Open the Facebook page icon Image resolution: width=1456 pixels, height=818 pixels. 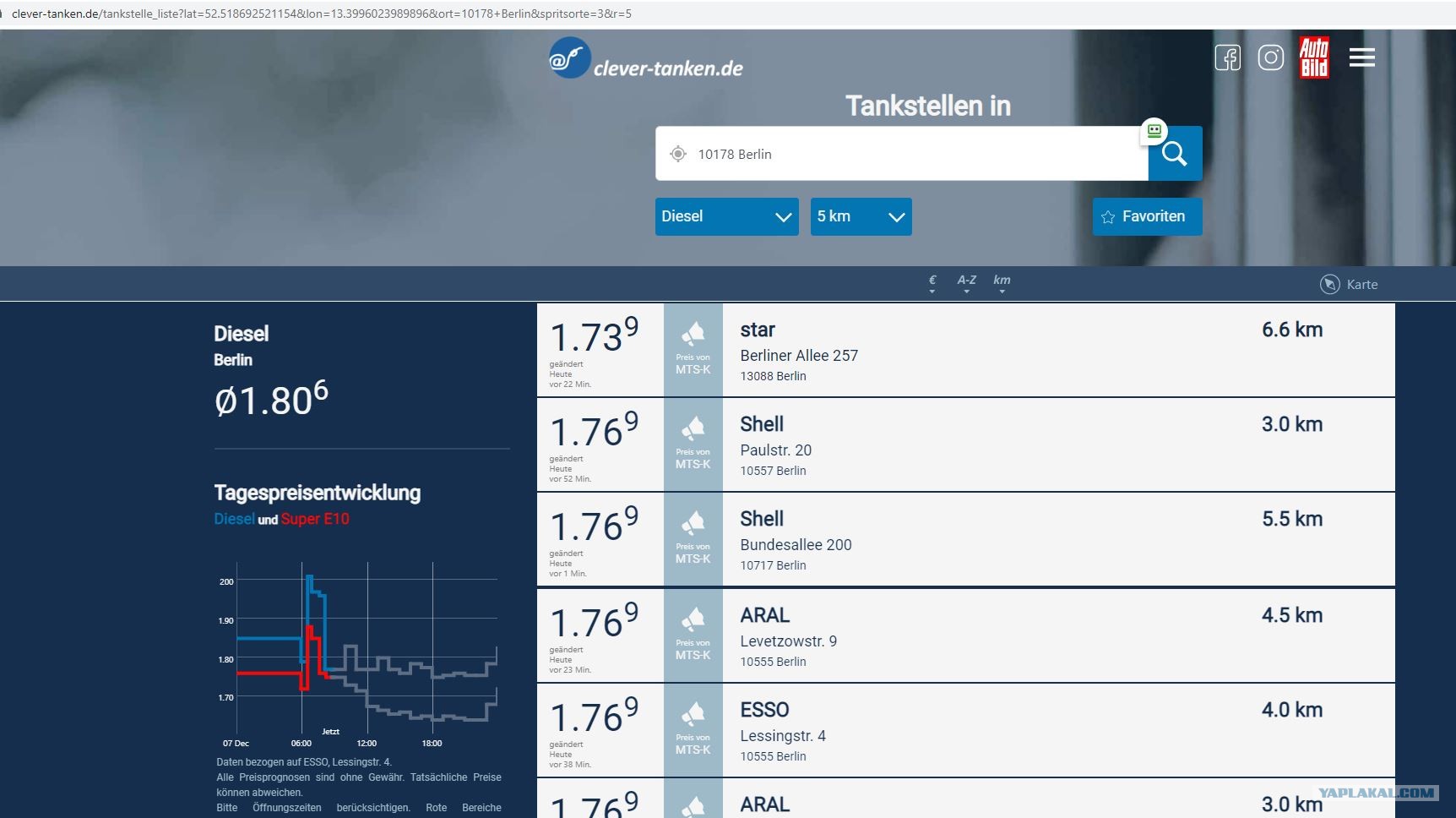(x=1227, y=57)
